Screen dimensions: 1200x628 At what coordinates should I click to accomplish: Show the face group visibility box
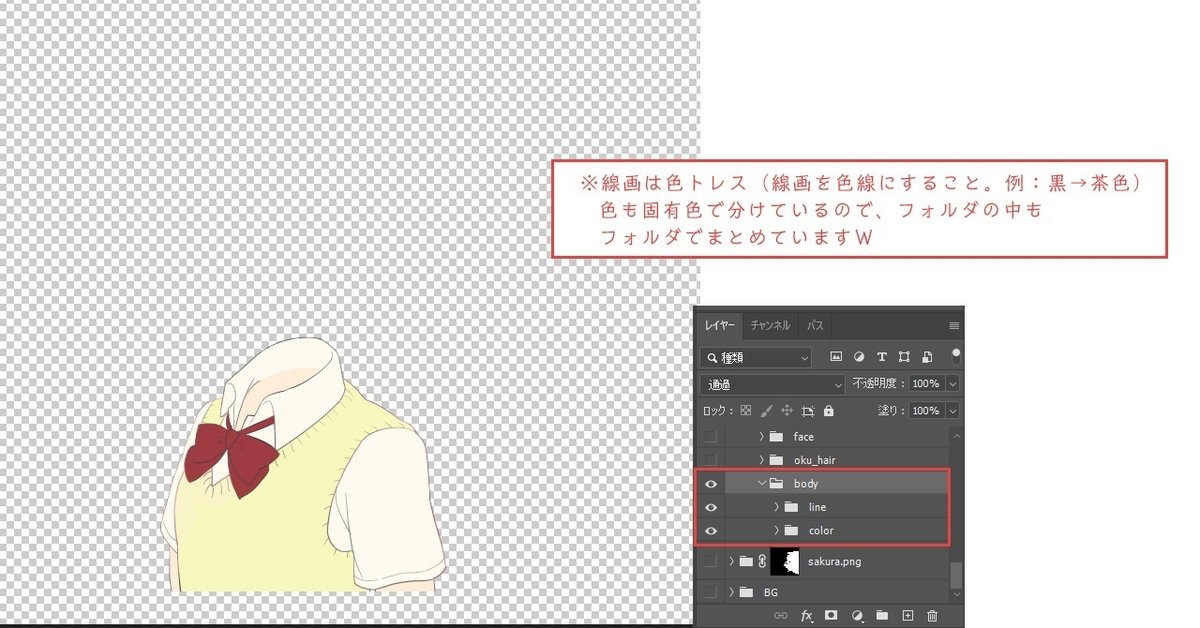711,437
